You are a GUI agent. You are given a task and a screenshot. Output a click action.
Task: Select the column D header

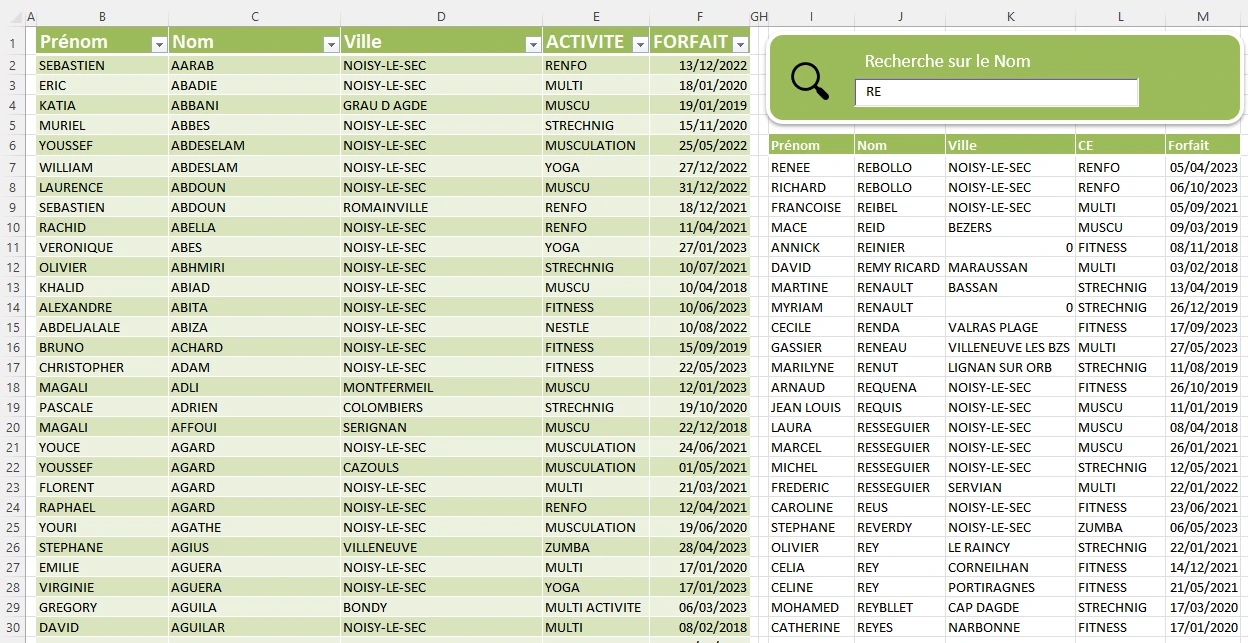(x=441, y=16)
